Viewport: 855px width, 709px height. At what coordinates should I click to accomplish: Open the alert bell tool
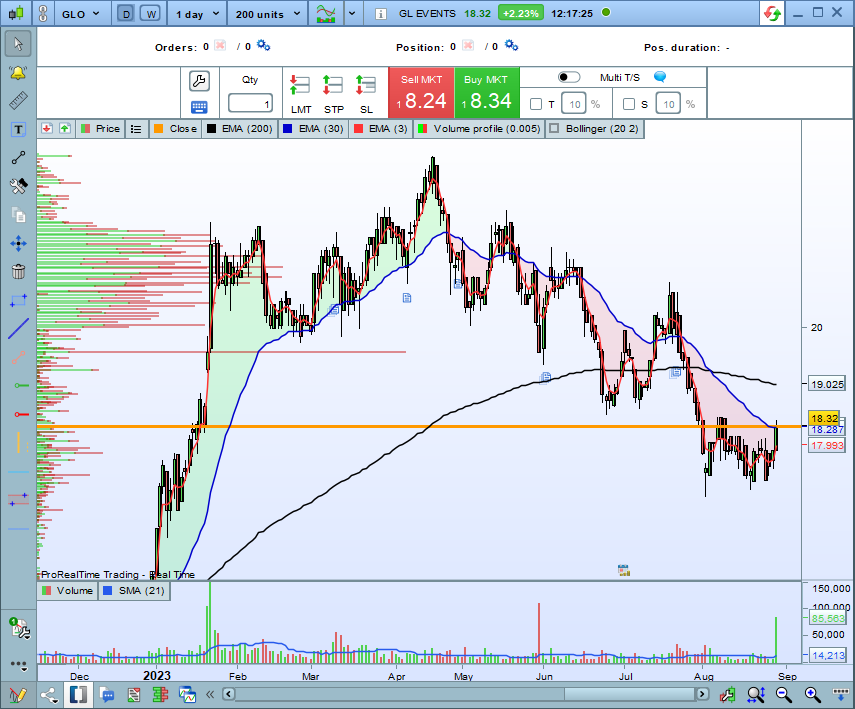point(18,73)
